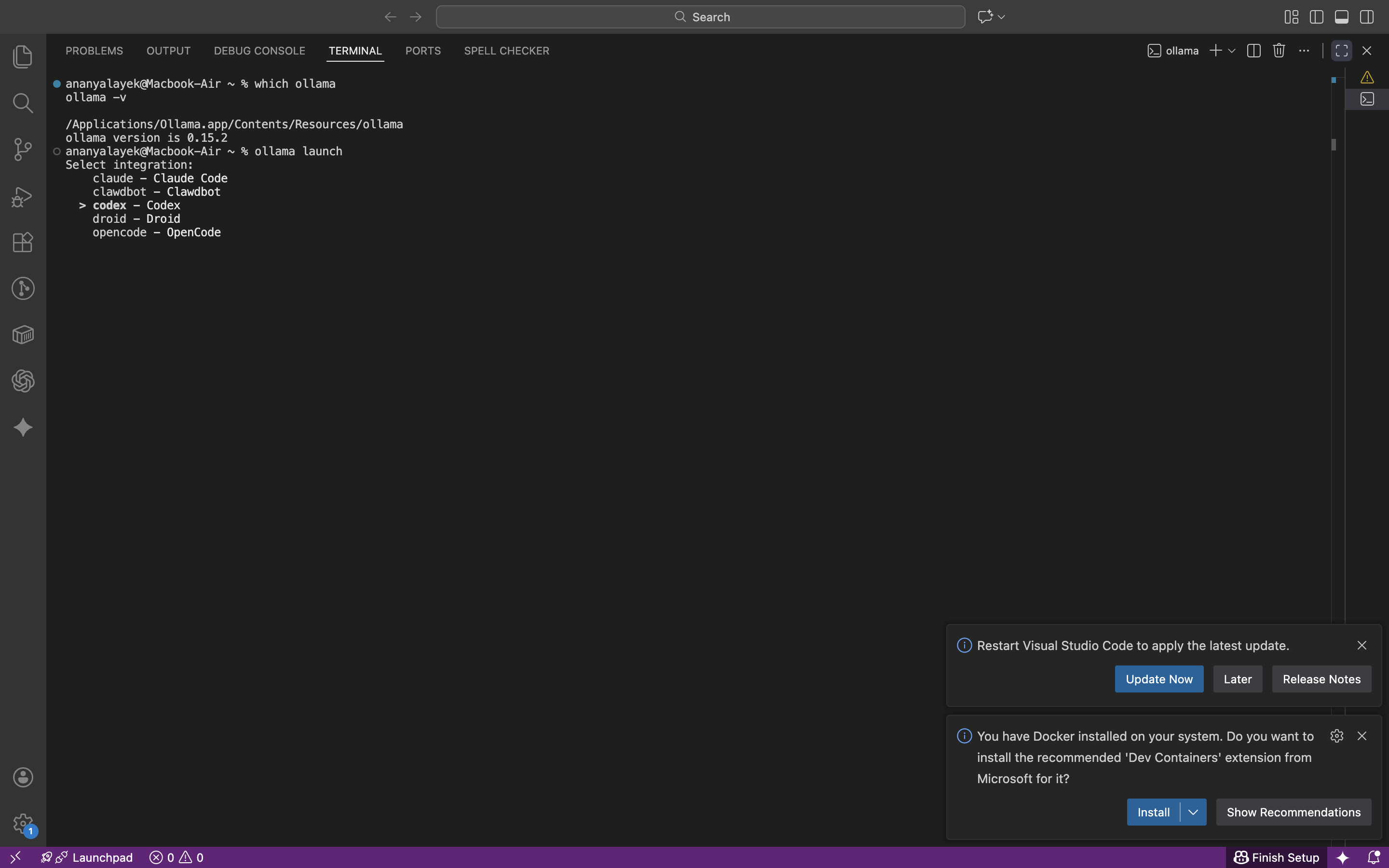Screen dimensions: 1389x868
Task: Open Source Control view
Action: click(x=23, y=149)
